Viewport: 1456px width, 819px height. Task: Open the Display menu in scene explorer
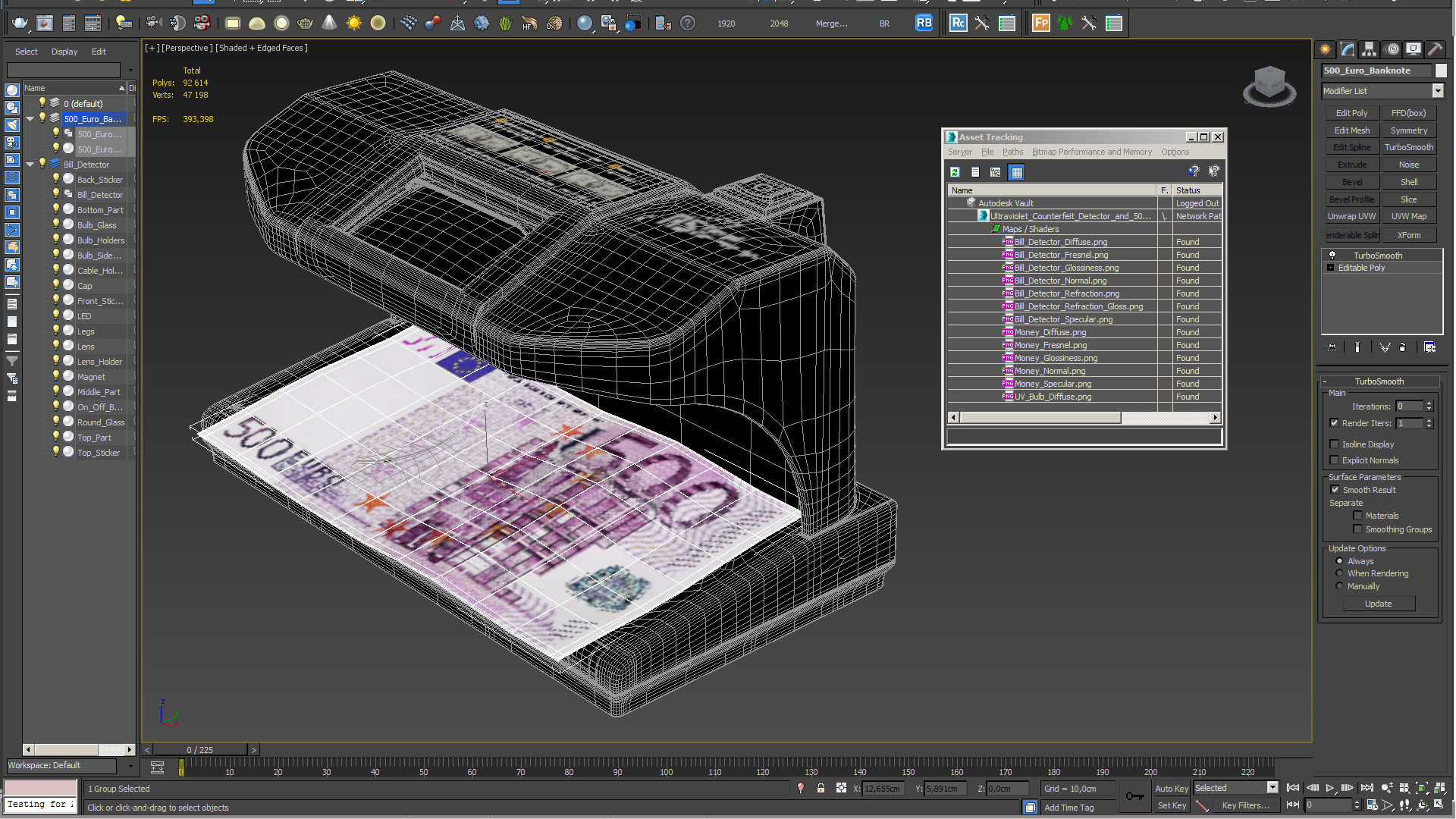point(64,52)
